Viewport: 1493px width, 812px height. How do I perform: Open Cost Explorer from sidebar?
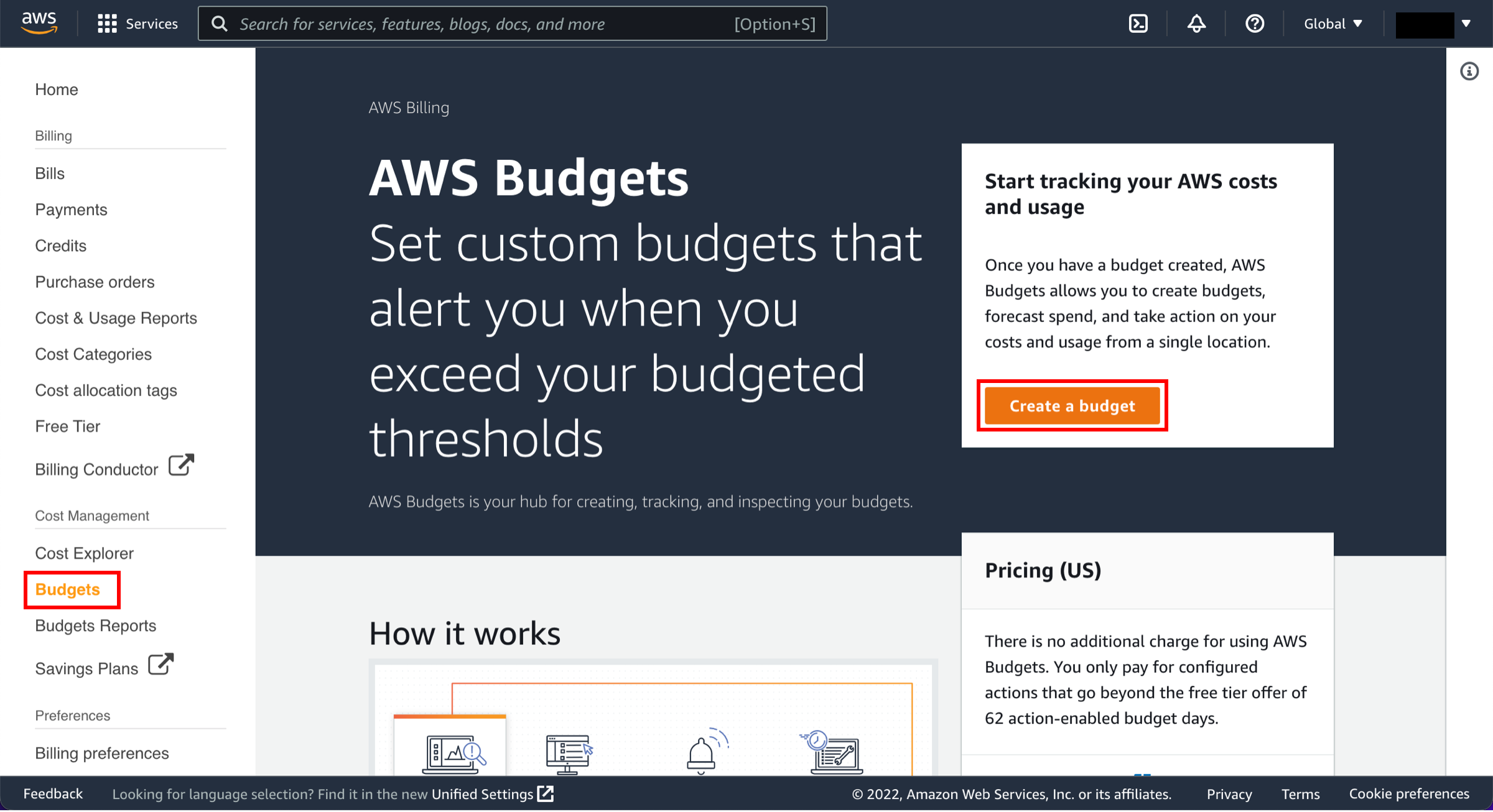pyautogui.click(x=84, y=553)
